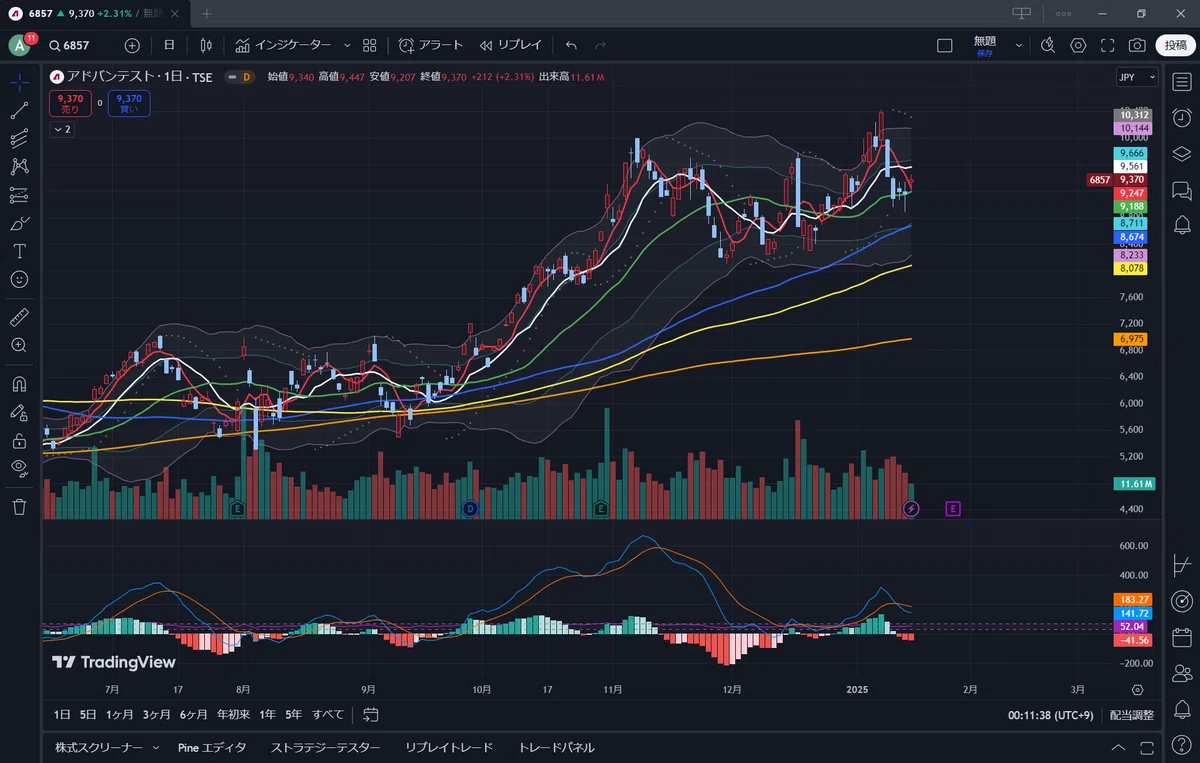Select the 3ヶ月 date range
This screenshot has width=1200, height=763.
point(156,715)
